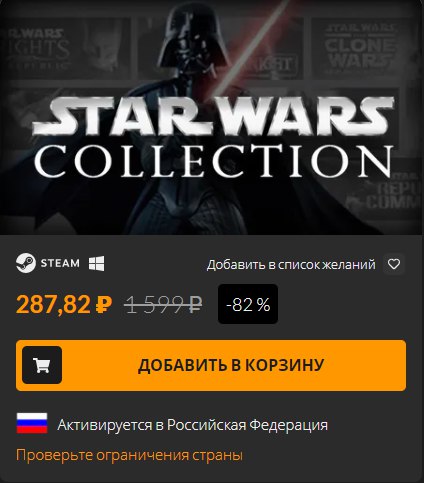Screen dimensions: 424x483
Task: Click Darth Vader's helmet in banner
Action: tap(191, 40)
